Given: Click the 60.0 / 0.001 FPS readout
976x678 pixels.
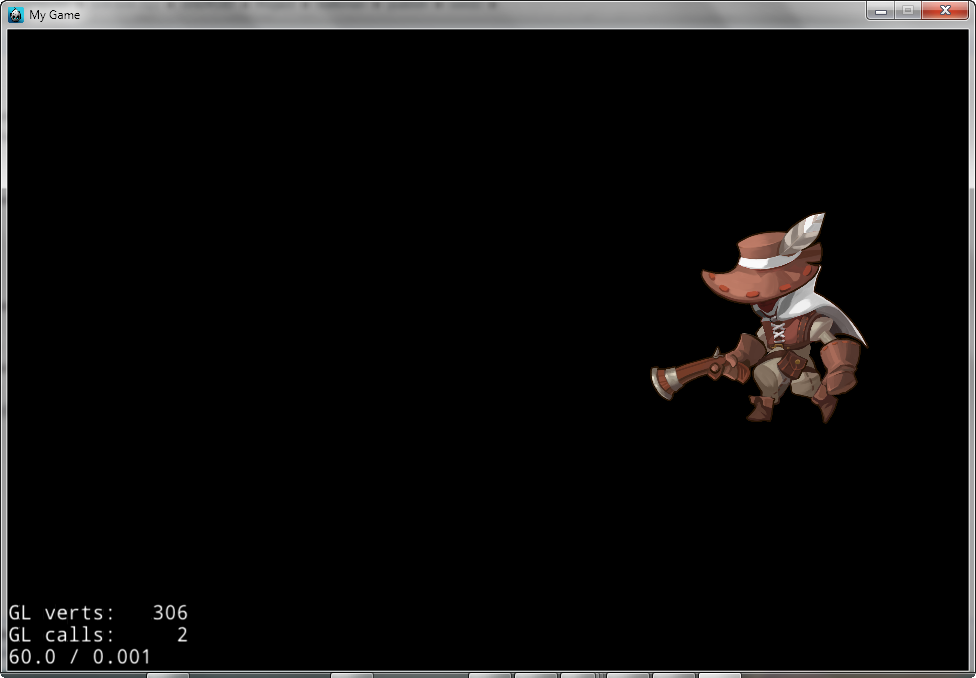Looking at the screenshot, I should [x=80, y=657].
